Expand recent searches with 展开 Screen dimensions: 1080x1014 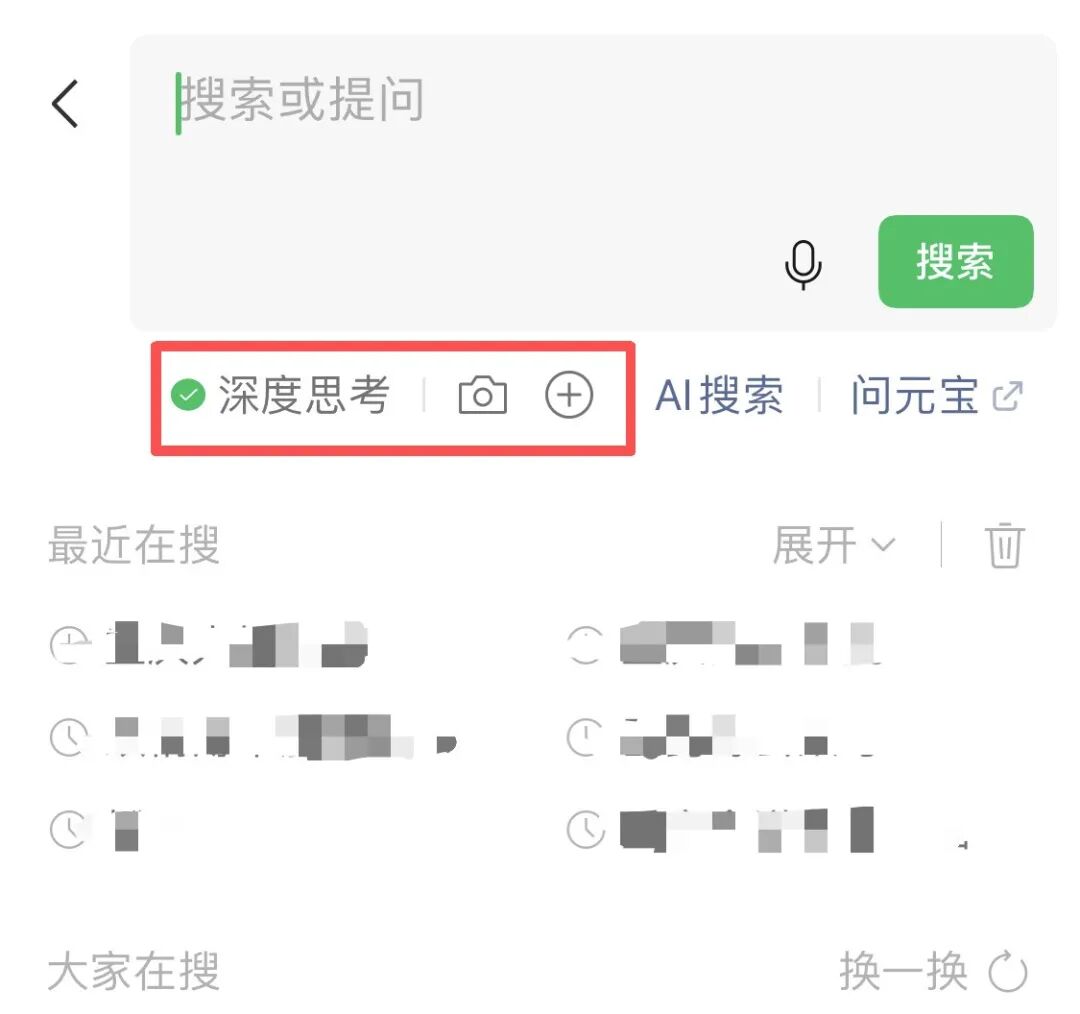813,545
